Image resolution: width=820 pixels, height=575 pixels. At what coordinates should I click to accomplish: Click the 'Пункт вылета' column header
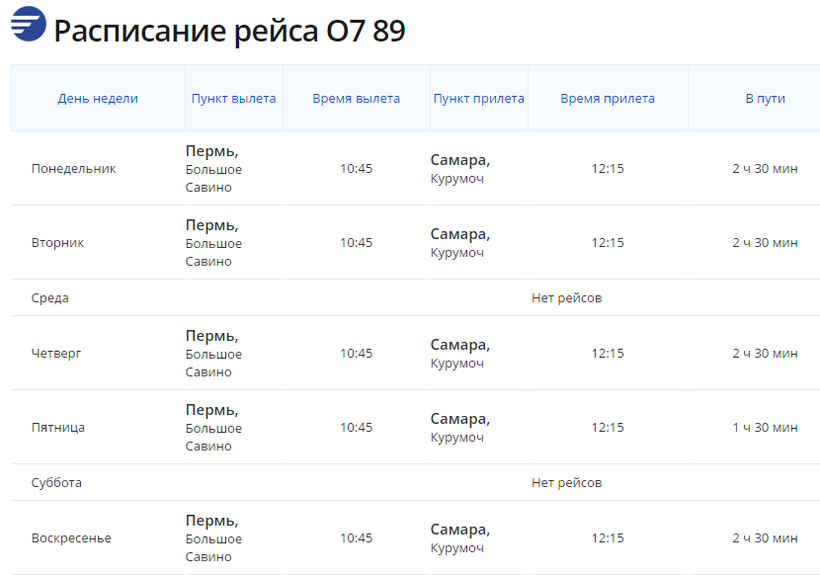[234, 98]
